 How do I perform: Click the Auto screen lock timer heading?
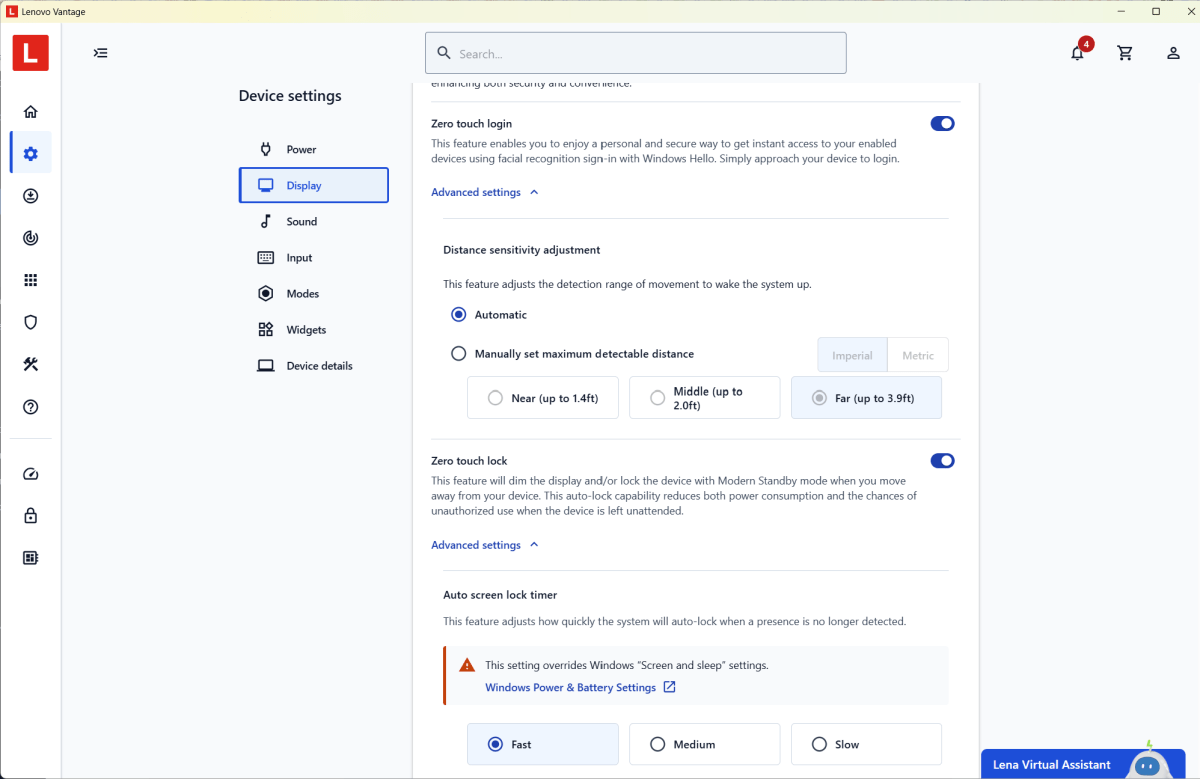pyautogui.click(x=500, y=595)
